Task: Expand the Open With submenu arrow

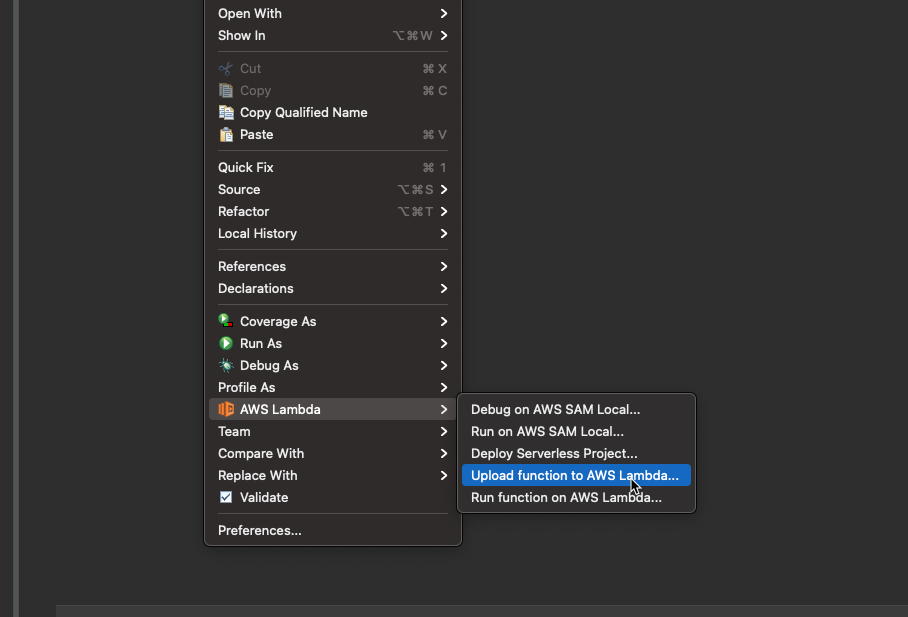Action: click(444, 13)
